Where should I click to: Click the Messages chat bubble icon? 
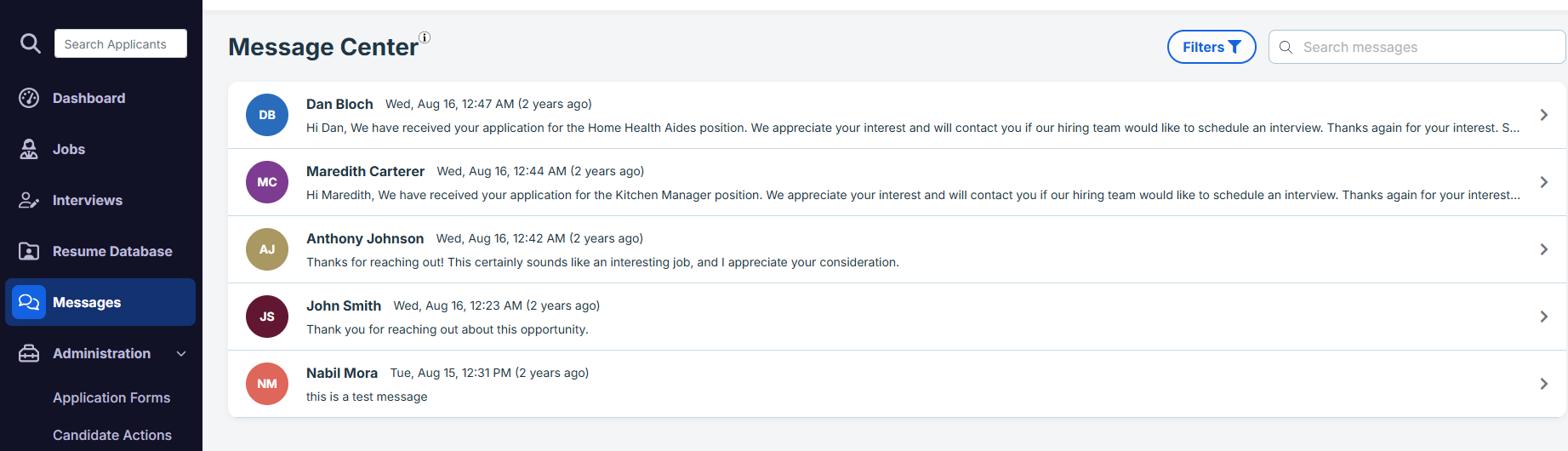click(x=29, y=302)
